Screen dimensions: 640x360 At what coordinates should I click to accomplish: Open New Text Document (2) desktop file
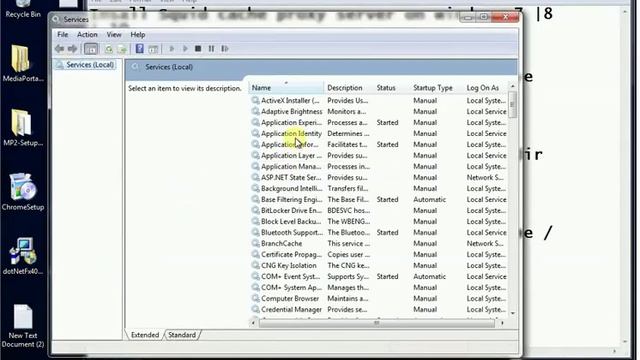coord(23,326)
